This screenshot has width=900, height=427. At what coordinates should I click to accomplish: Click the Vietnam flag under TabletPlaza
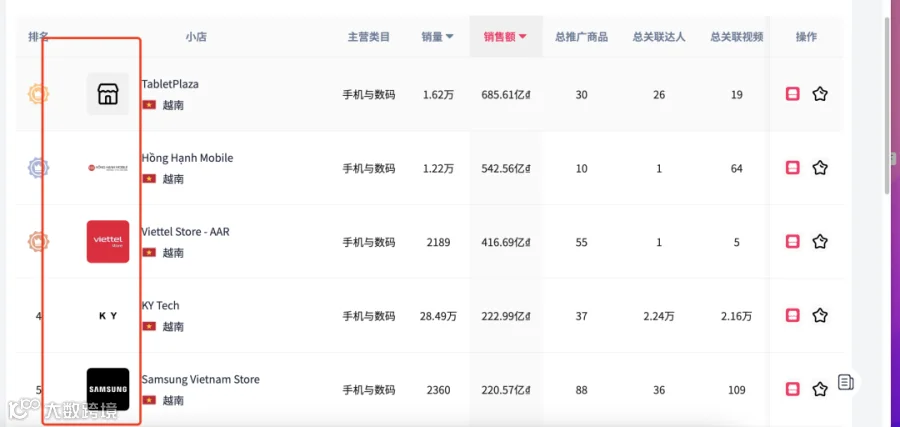[x=149, y=105]
